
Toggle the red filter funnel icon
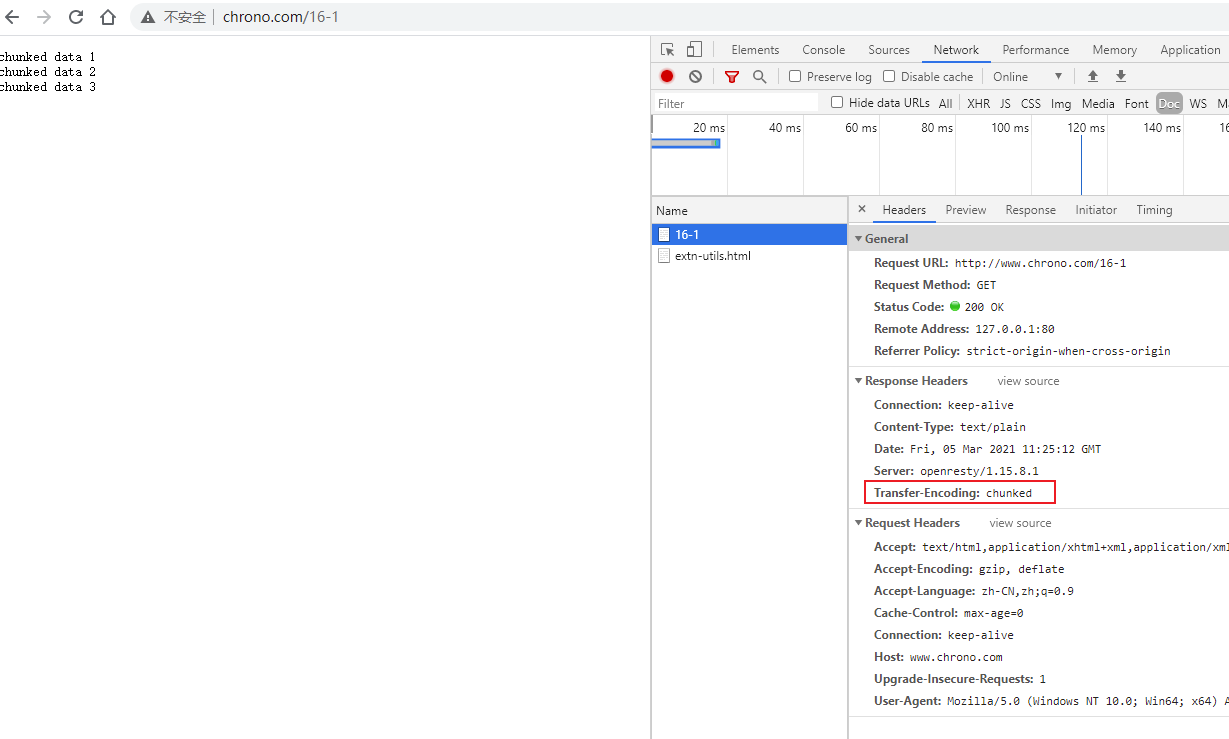click(x=732, y=76)
